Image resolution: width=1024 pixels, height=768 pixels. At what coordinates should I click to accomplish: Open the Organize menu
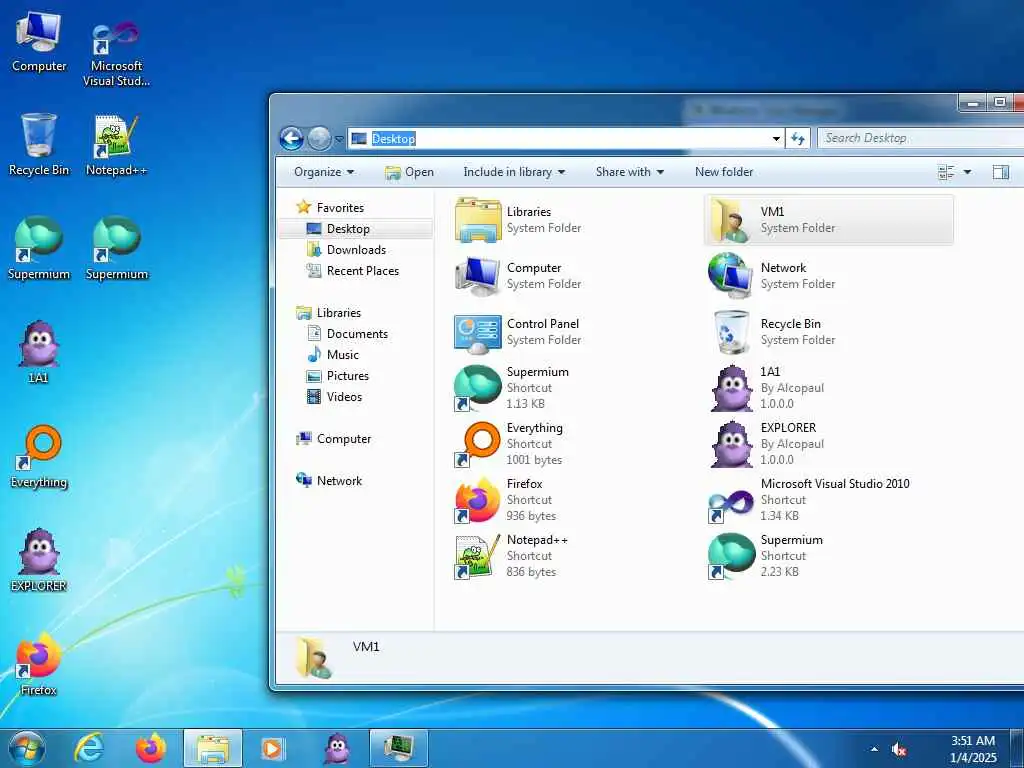pyautogui.click(x=324, y=172)
